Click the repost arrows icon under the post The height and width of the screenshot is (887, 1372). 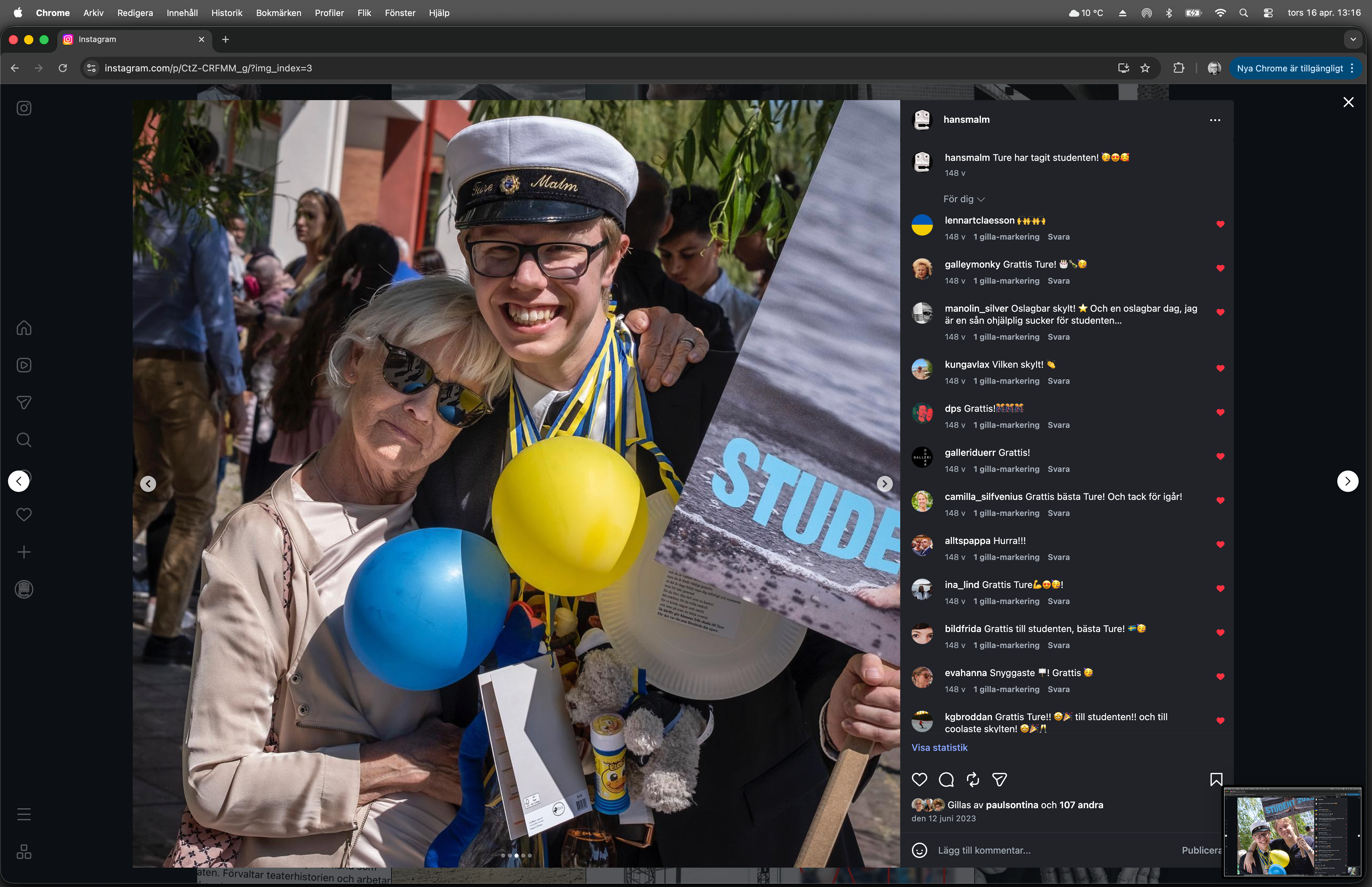tap(973, 779)
